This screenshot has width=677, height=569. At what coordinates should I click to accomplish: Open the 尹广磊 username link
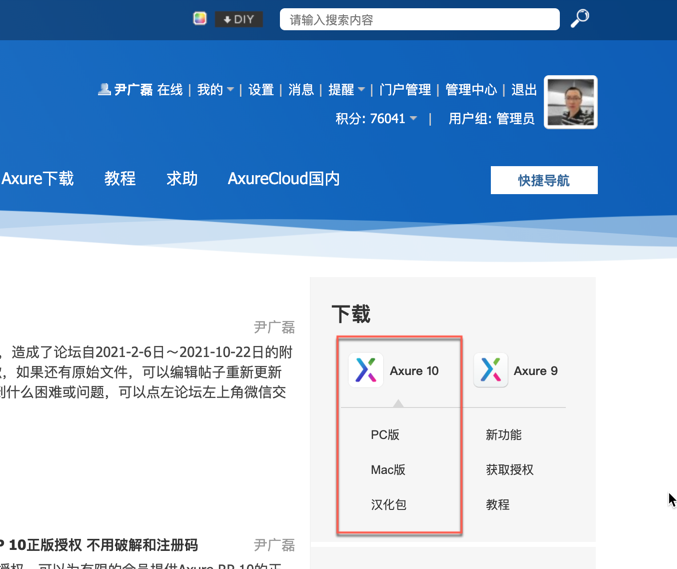point(133,90)
